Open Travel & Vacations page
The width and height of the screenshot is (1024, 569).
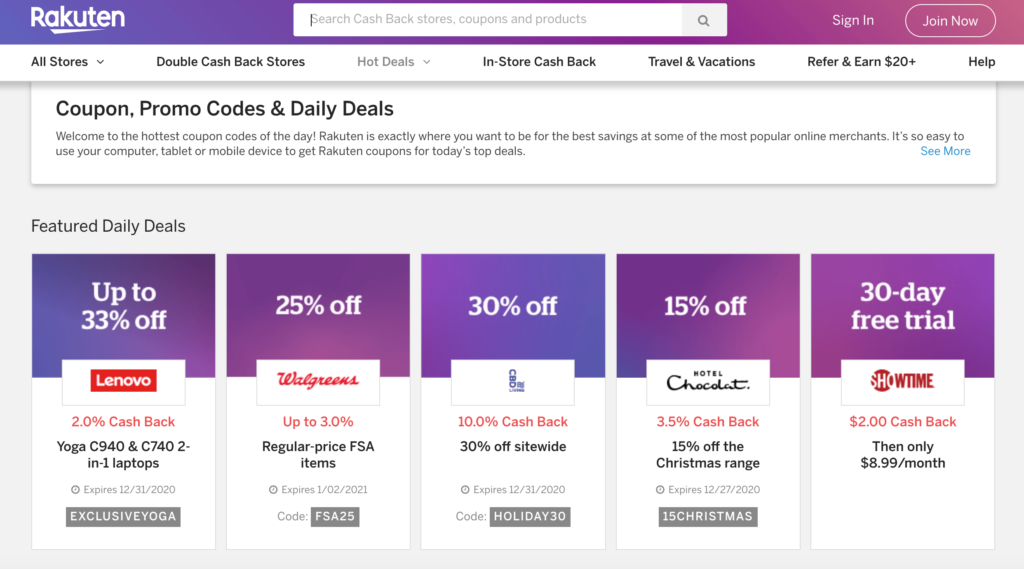[701, 61]
